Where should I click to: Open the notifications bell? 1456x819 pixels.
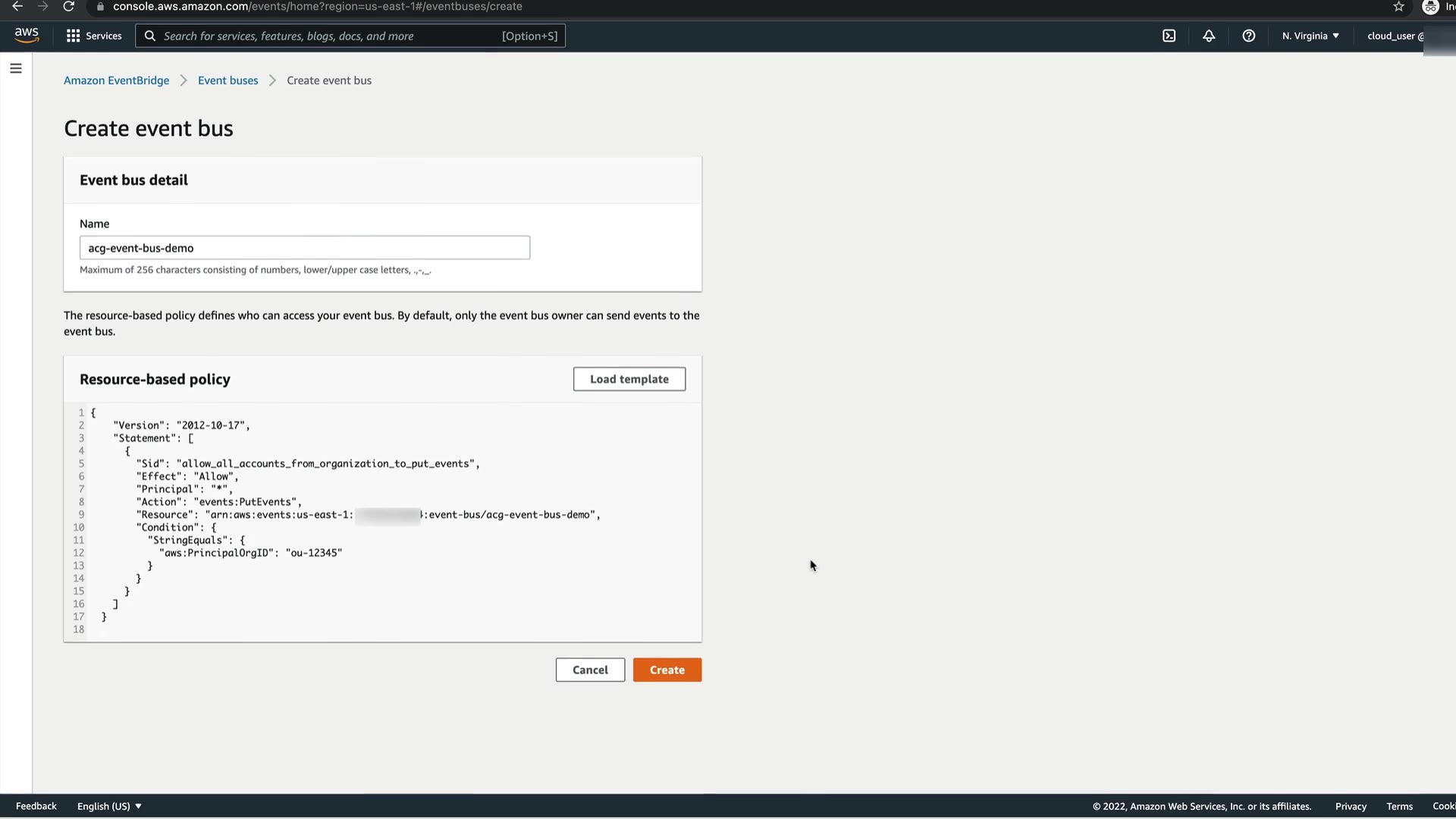[1209, 36]
